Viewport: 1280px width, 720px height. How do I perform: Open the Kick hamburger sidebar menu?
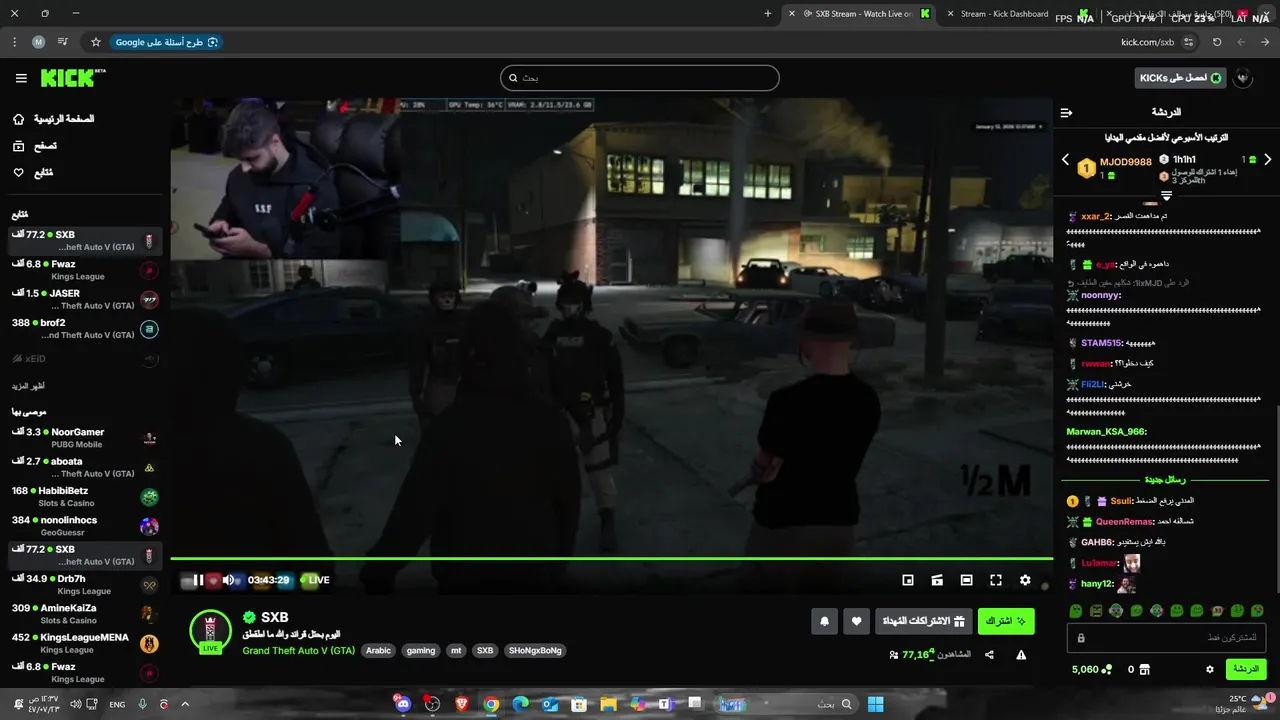21,78
